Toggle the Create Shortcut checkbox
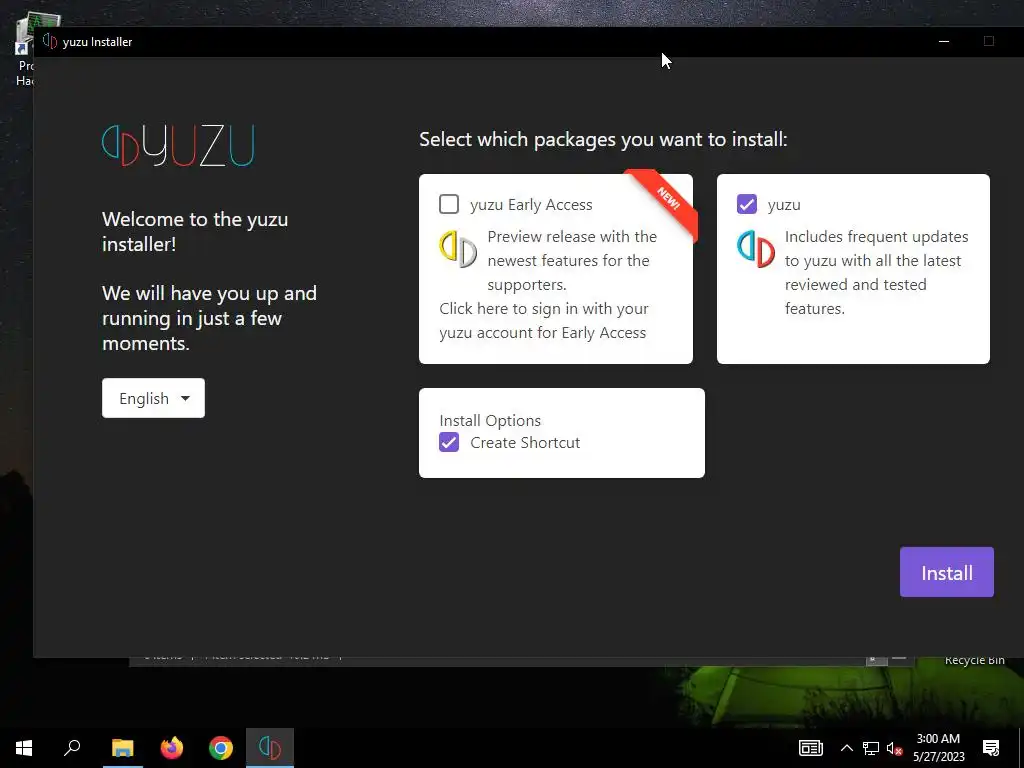Screen dimensions: 1024x768 pyautogui.click(x=449, y=442)
